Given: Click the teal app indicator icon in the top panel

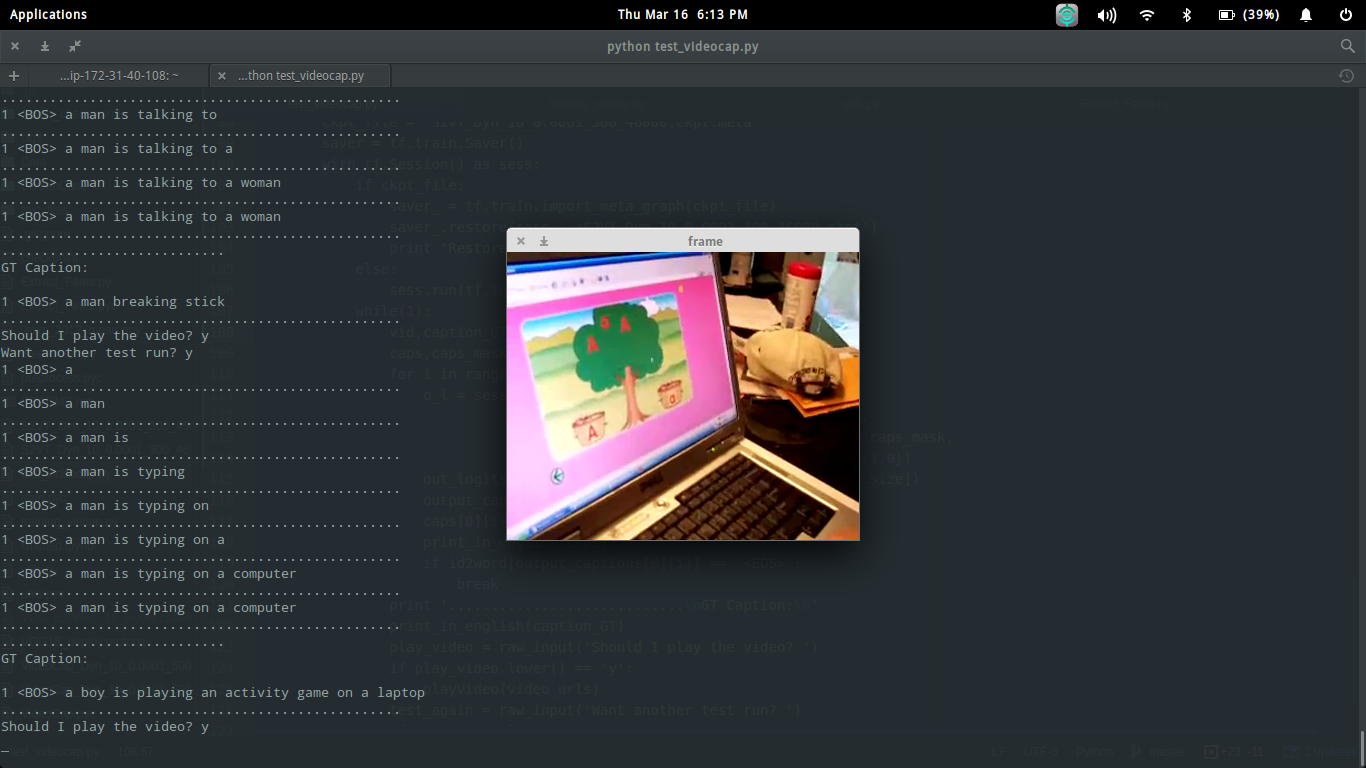Looking at the screenshot, I should pos(1067,15).
